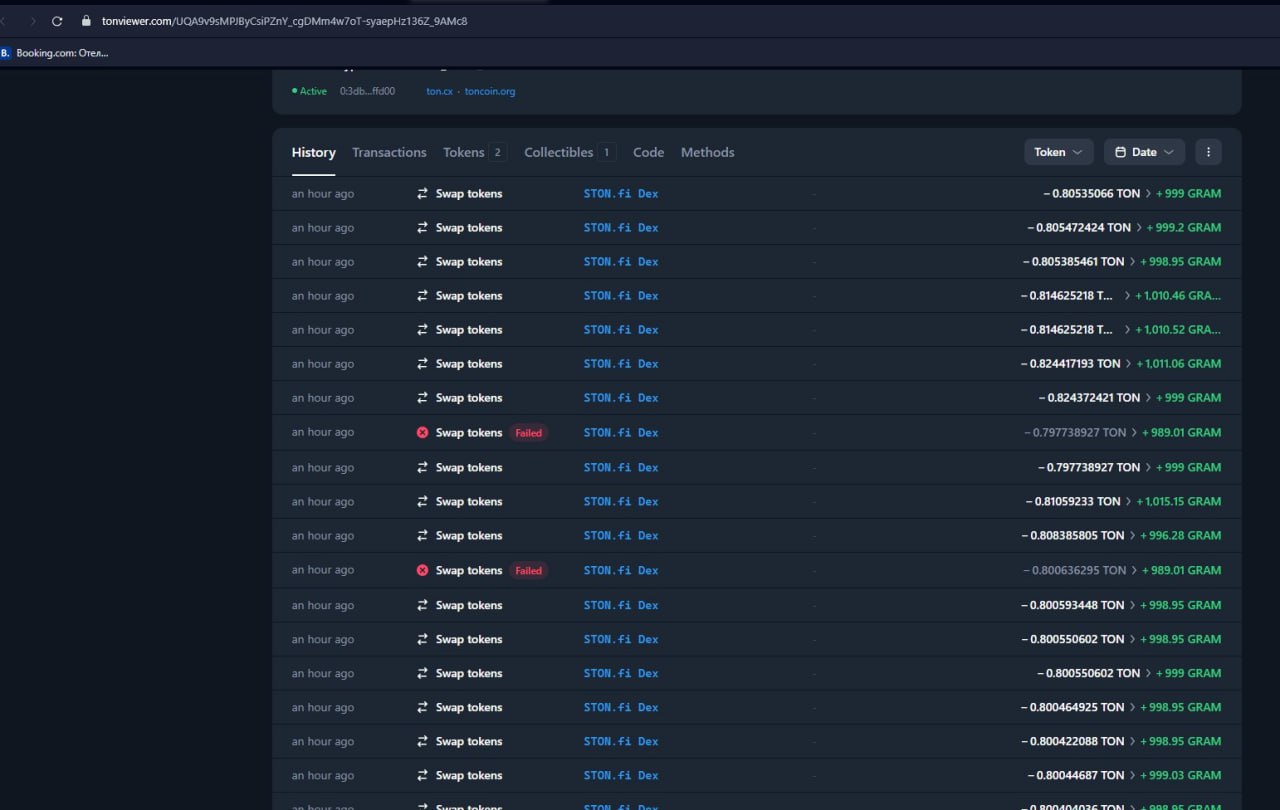Click the red failed icon for -0.800636295 TON swap
The image size is (1280, 810).
tap(422, 571)
